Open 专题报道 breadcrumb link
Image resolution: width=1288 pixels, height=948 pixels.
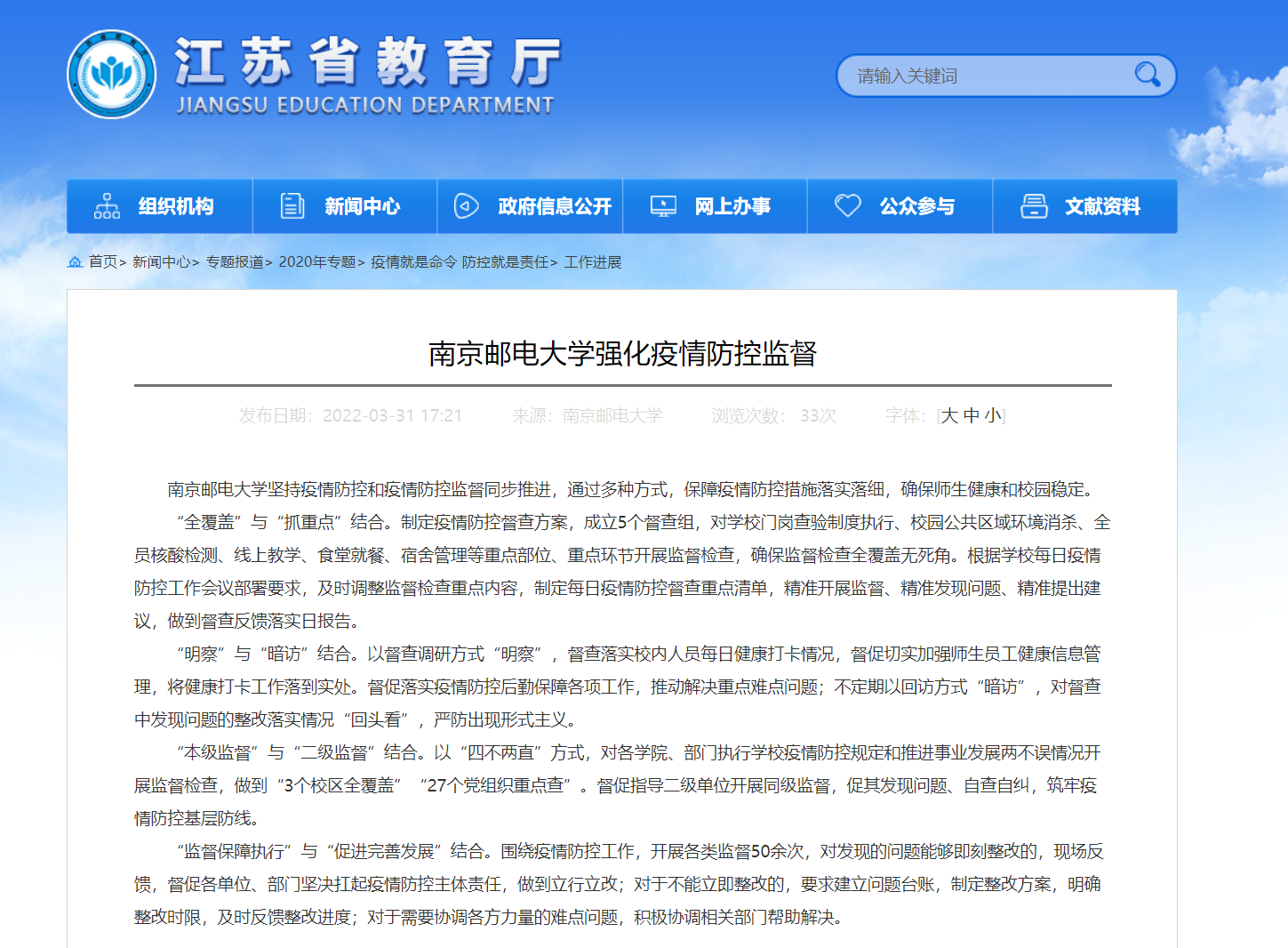click(x=235, y=261)
